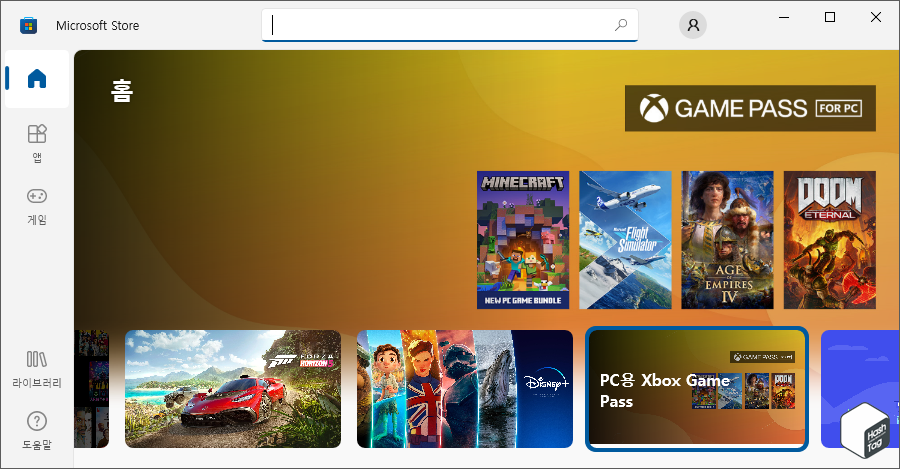Open the Minecraft game cover

point(523,240)
